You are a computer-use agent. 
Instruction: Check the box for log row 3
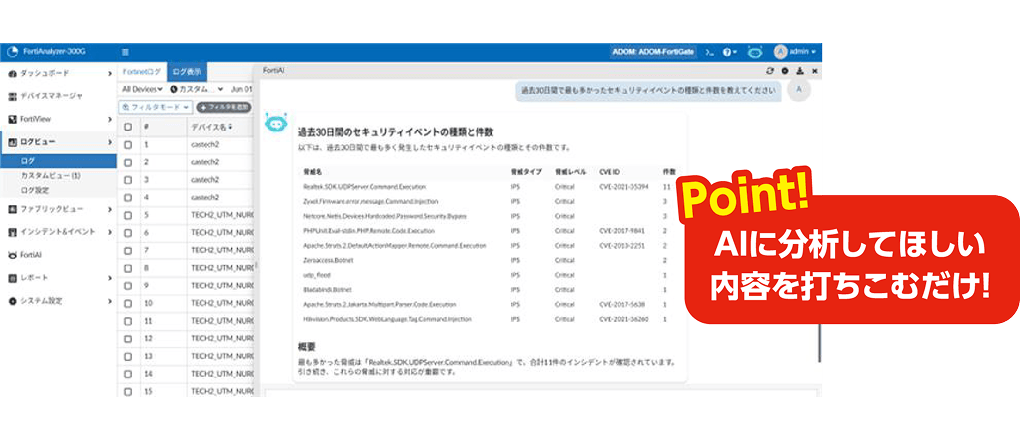[128, 180]
